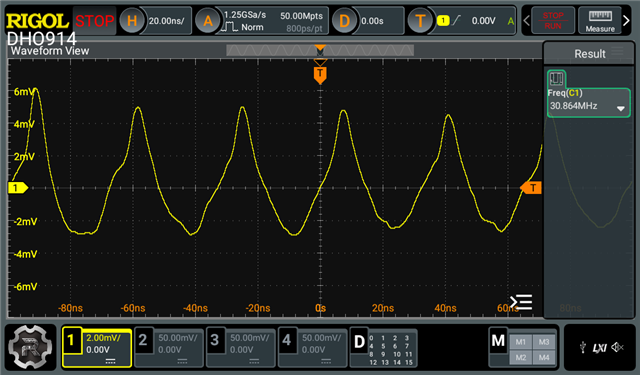
Task: Open the Trigger (T) settings menu
Action: tap(420, 20)
